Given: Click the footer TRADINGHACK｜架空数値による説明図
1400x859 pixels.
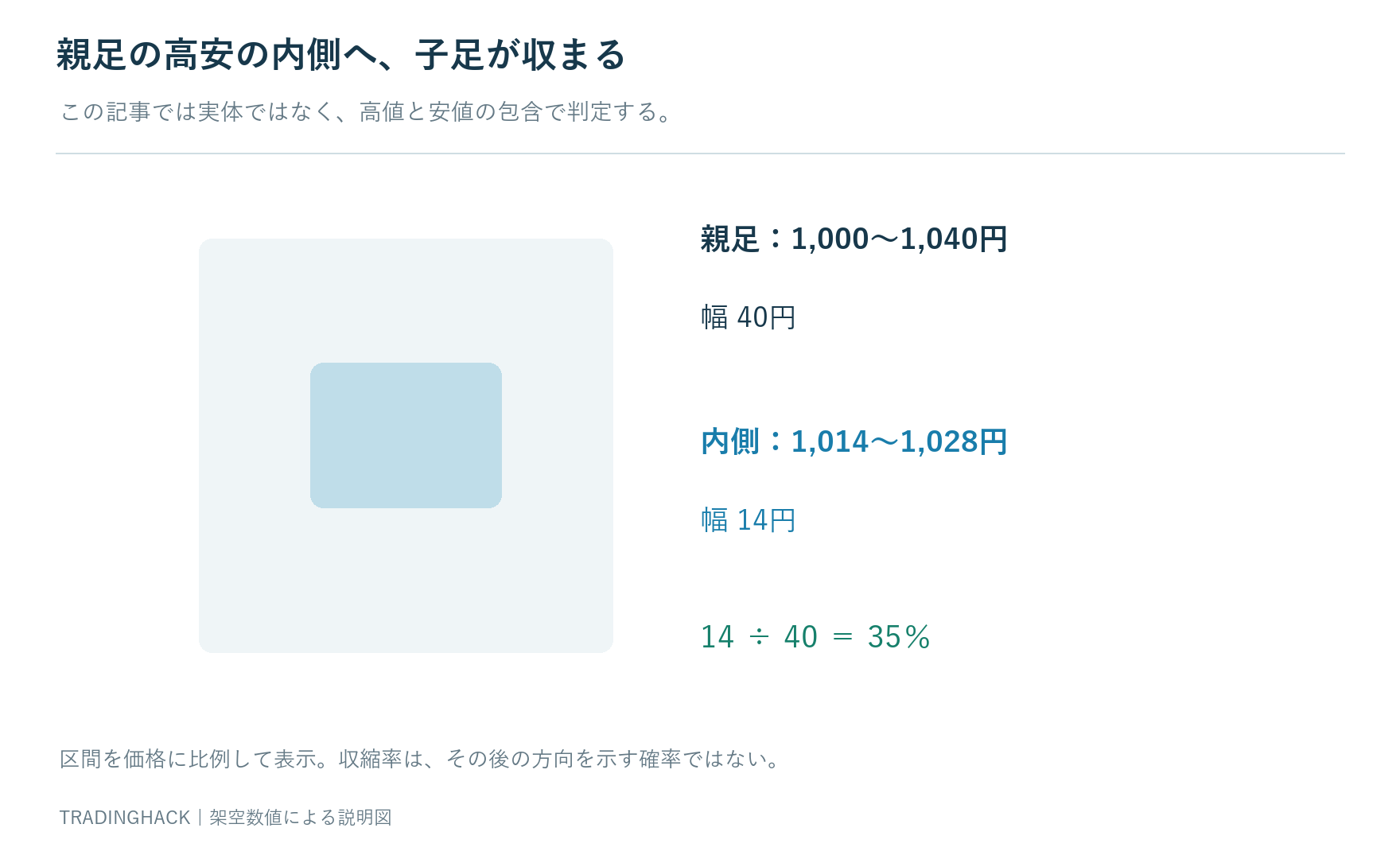Looking at the screenshot, I should click(x=226, y=818).
